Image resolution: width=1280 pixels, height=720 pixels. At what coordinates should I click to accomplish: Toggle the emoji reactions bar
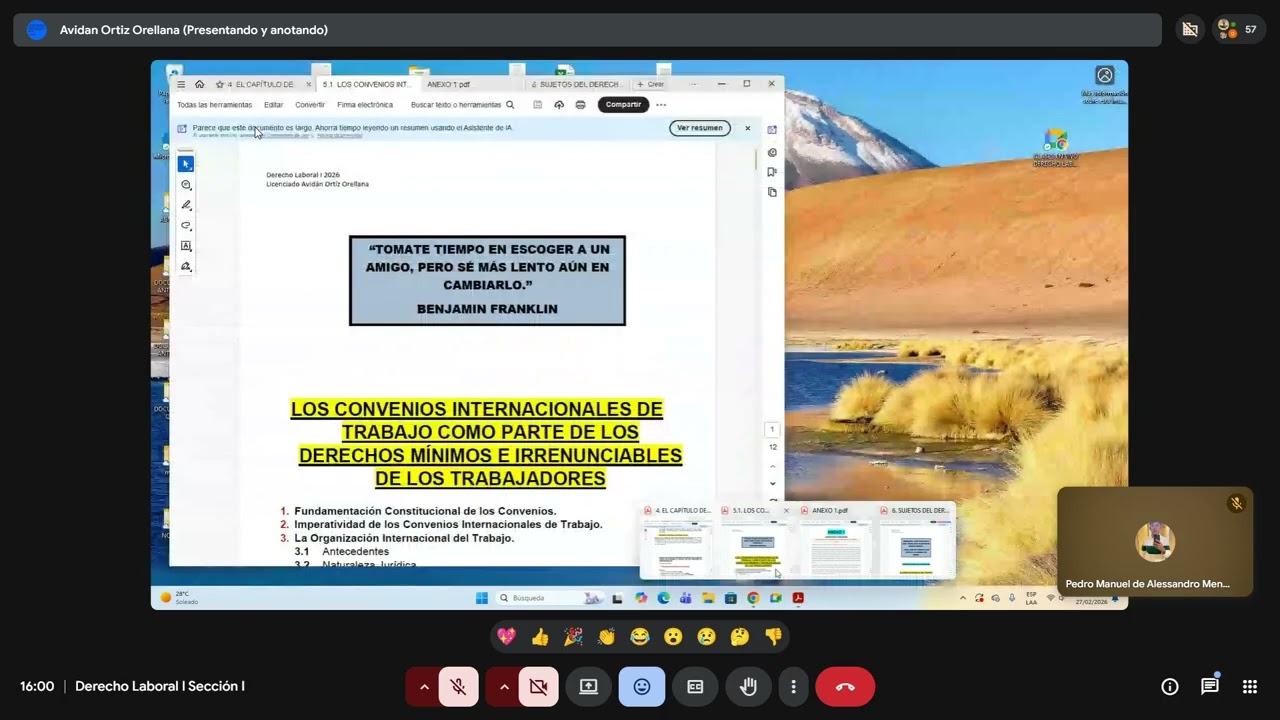pos(642,687)
